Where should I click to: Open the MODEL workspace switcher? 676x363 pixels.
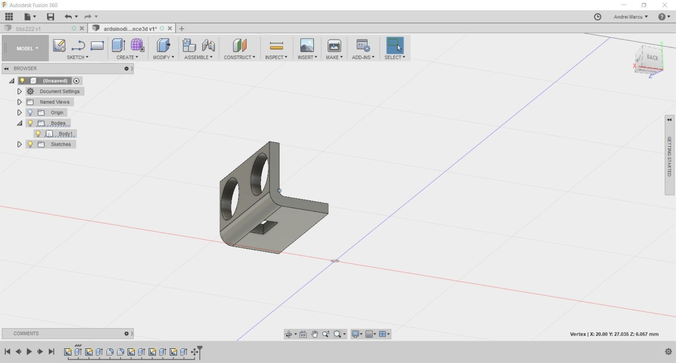26,48
